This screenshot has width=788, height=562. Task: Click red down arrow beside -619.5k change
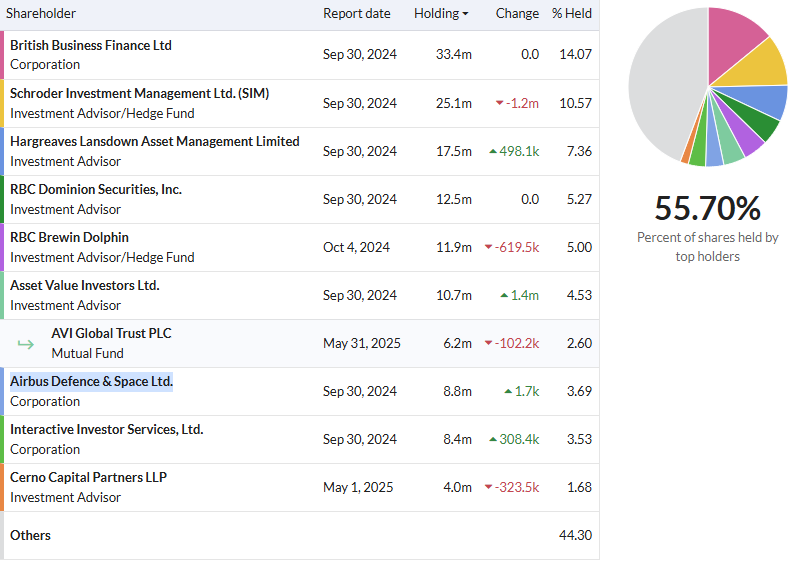tap(489, 248)
